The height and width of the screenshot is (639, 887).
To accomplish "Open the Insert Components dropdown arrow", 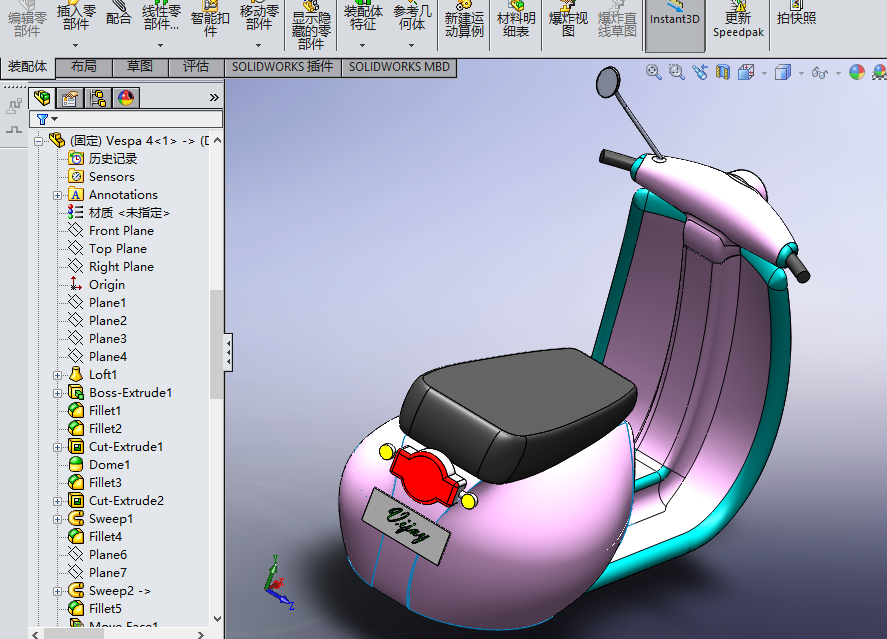I will pos(75,45).
